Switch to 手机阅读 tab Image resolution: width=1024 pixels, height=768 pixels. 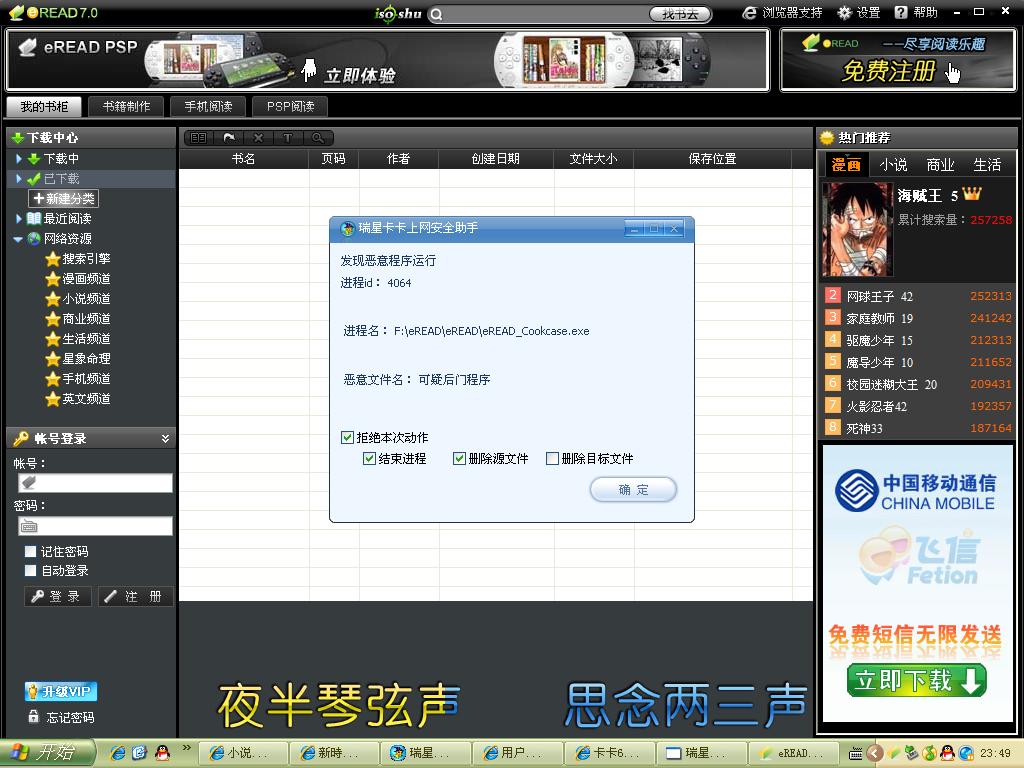click(x=208, y=106)
